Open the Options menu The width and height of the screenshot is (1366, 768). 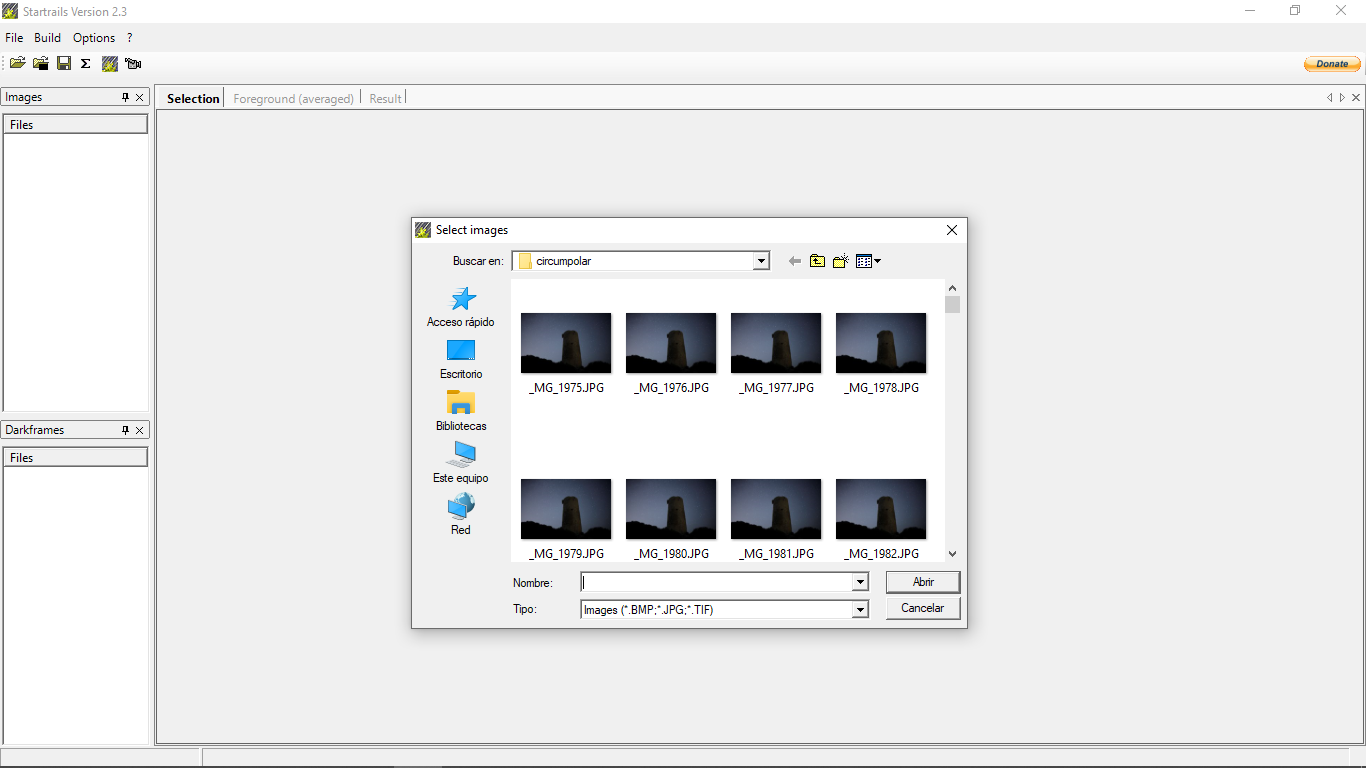pos(94,38)
